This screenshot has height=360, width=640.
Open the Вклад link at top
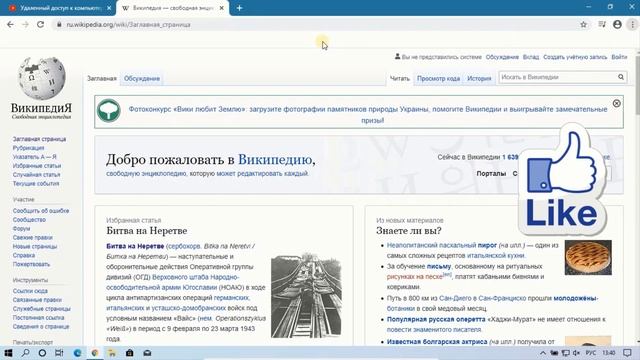531,57
